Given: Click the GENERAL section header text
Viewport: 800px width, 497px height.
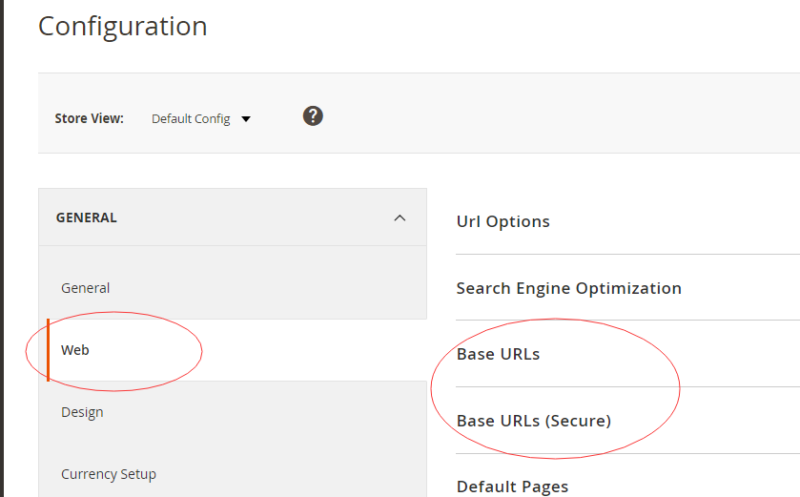Looking at the screenshot, I should 86,218.
